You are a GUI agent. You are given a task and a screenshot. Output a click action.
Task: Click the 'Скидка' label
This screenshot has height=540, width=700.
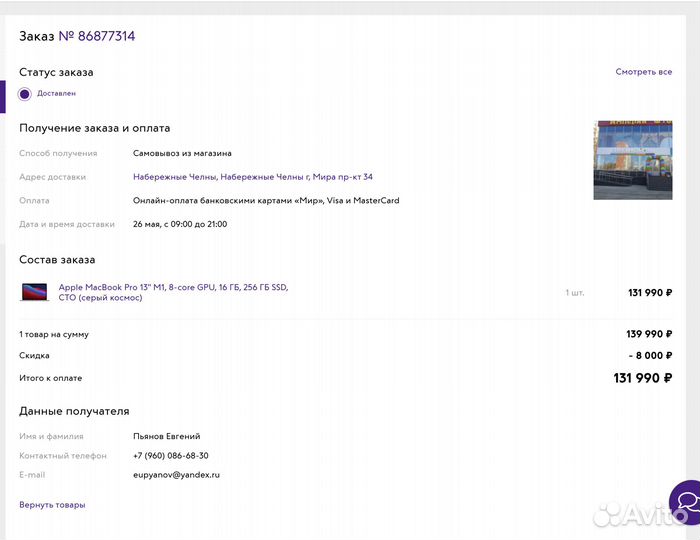coord(34,356)
